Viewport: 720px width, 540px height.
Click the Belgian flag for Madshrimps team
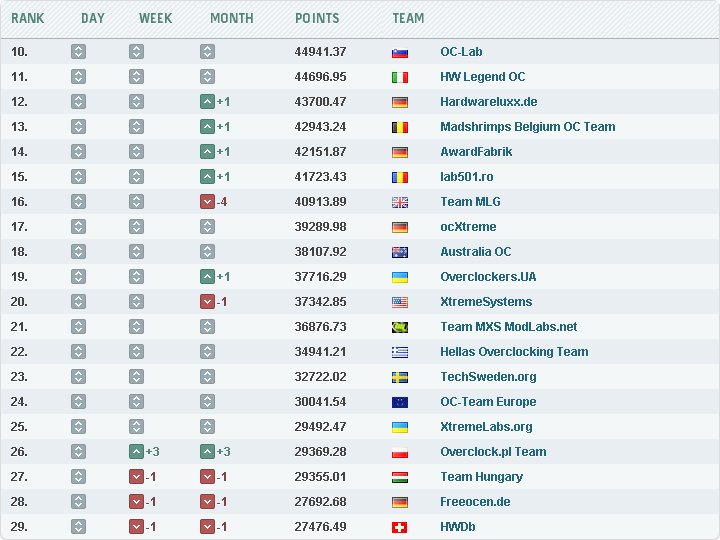pos(400,127)
